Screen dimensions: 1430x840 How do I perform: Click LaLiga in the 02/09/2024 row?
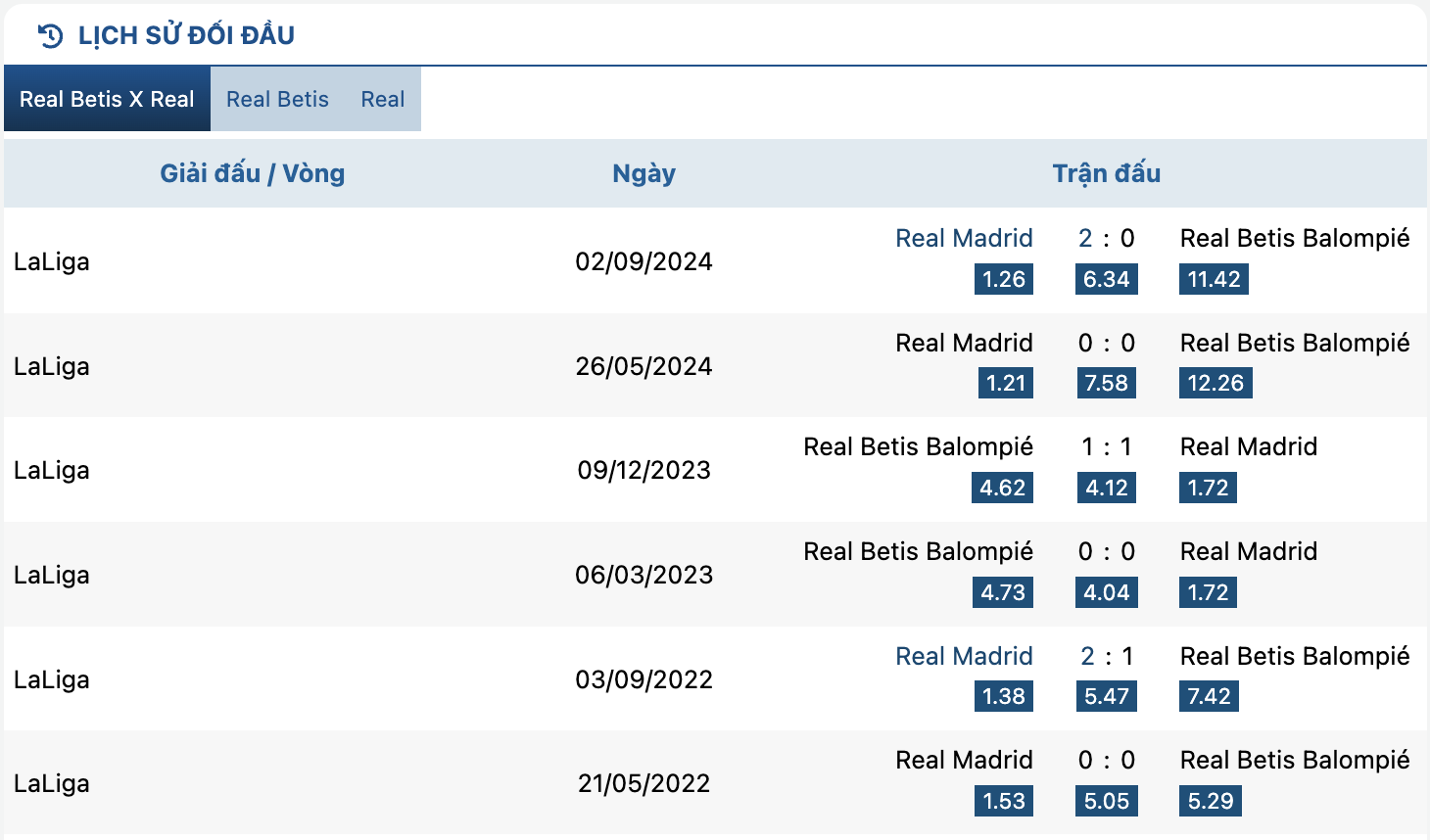point(52,261)
